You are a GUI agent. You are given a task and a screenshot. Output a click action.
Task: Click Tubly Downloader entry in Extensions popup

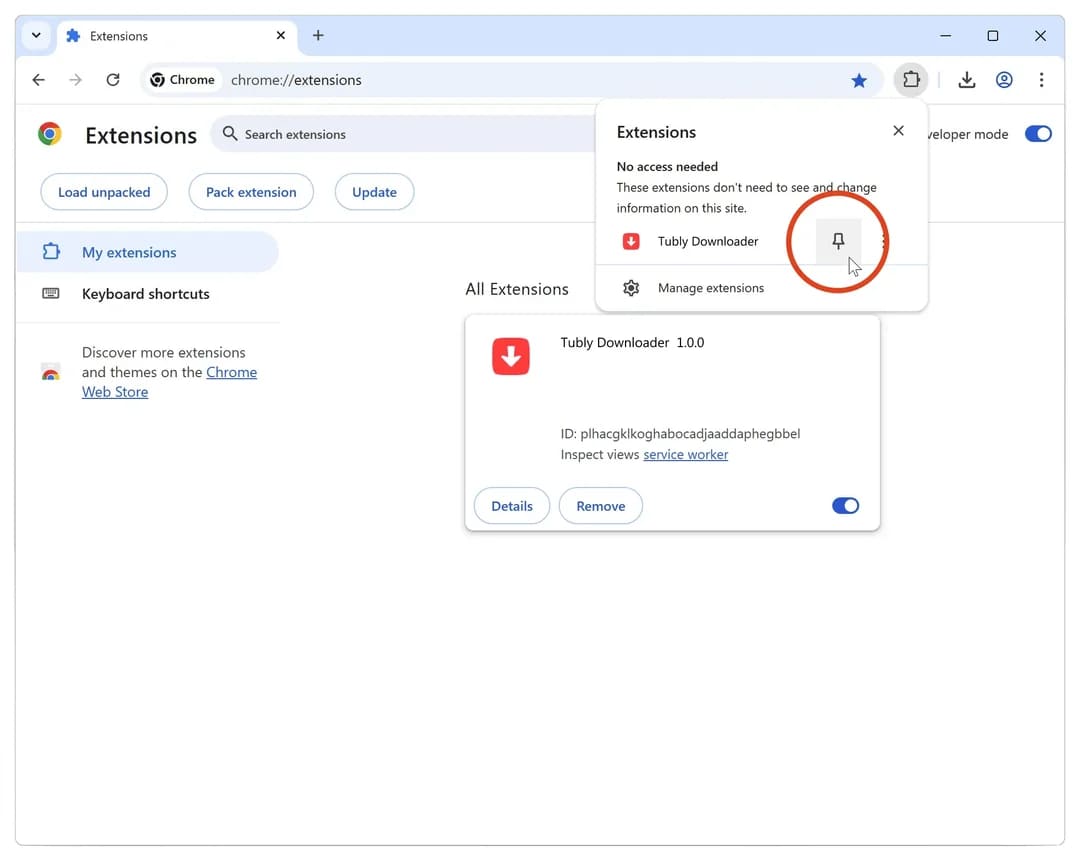pos(707,241)
